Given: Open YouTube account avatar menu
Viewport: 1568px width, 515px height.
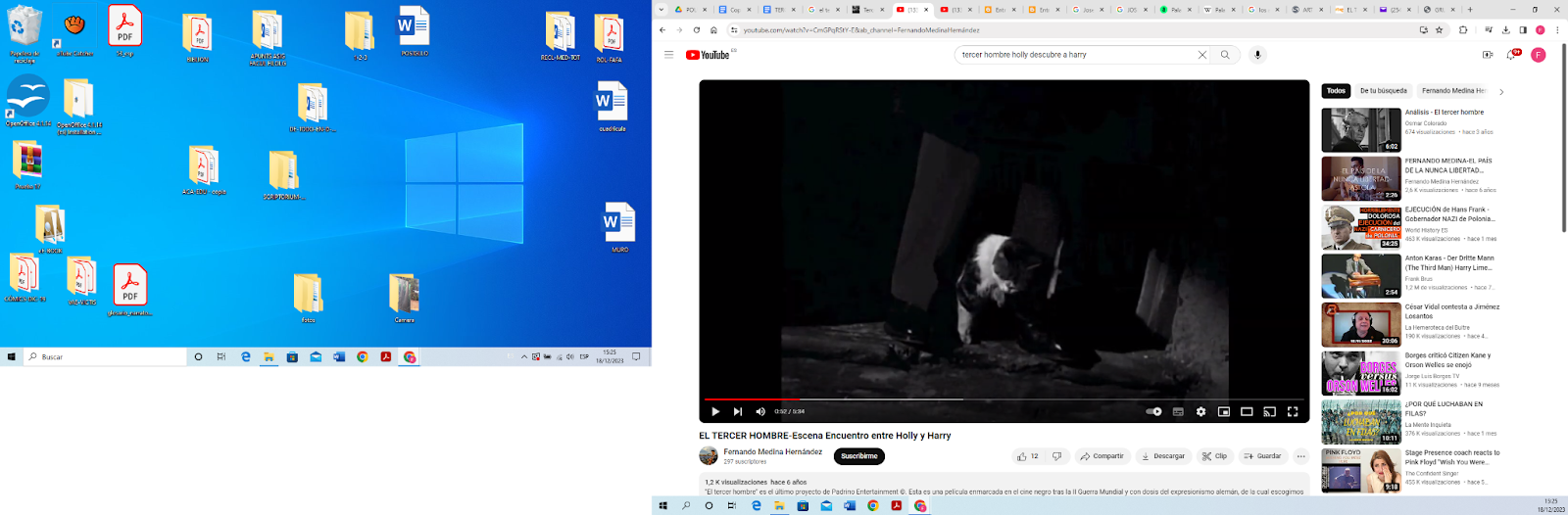Looking at the screenshot, I should click(x=1539, y=55).
